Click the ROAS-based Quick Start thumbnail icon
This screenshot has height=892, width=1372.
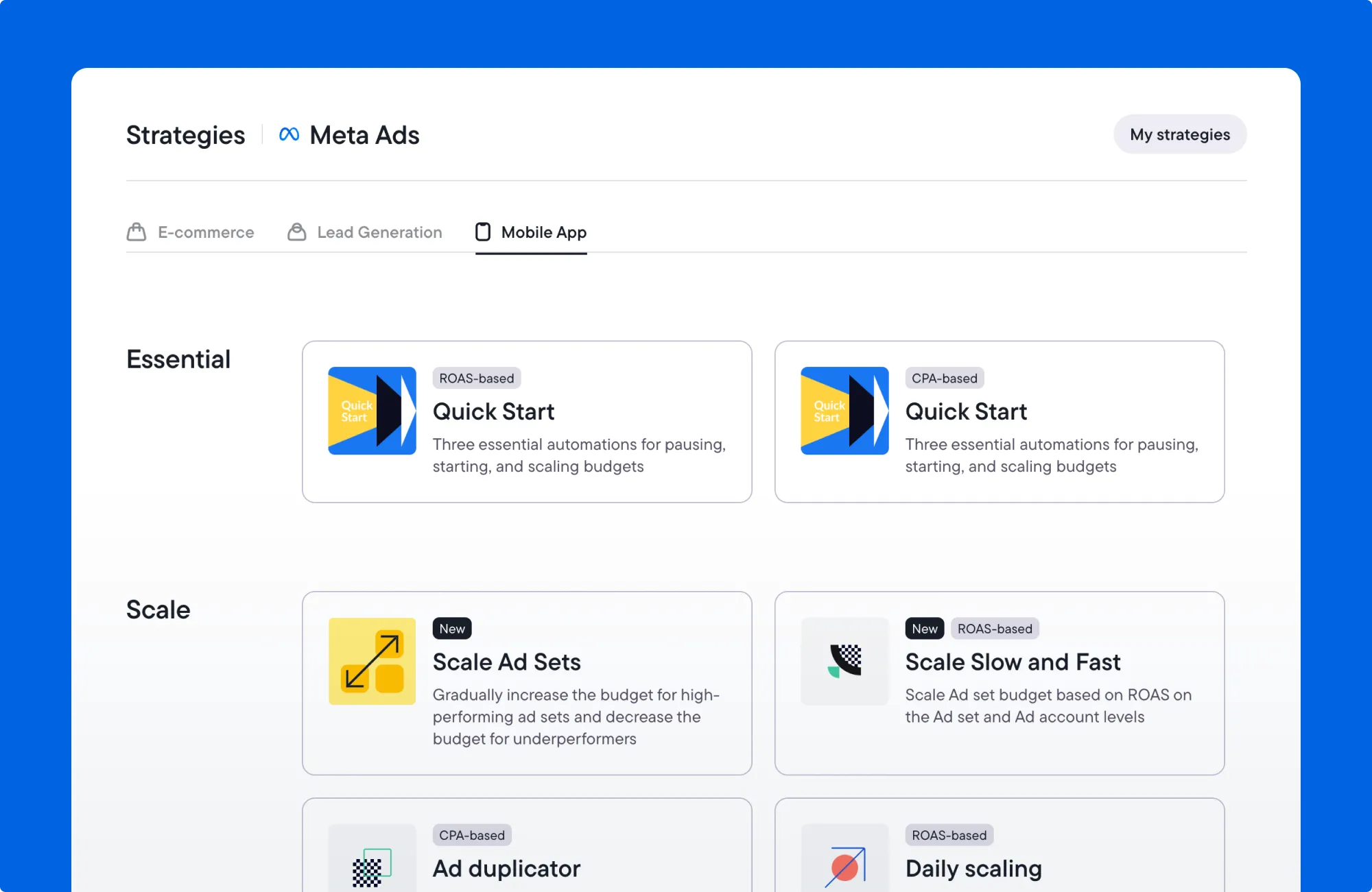pos(372,411)
